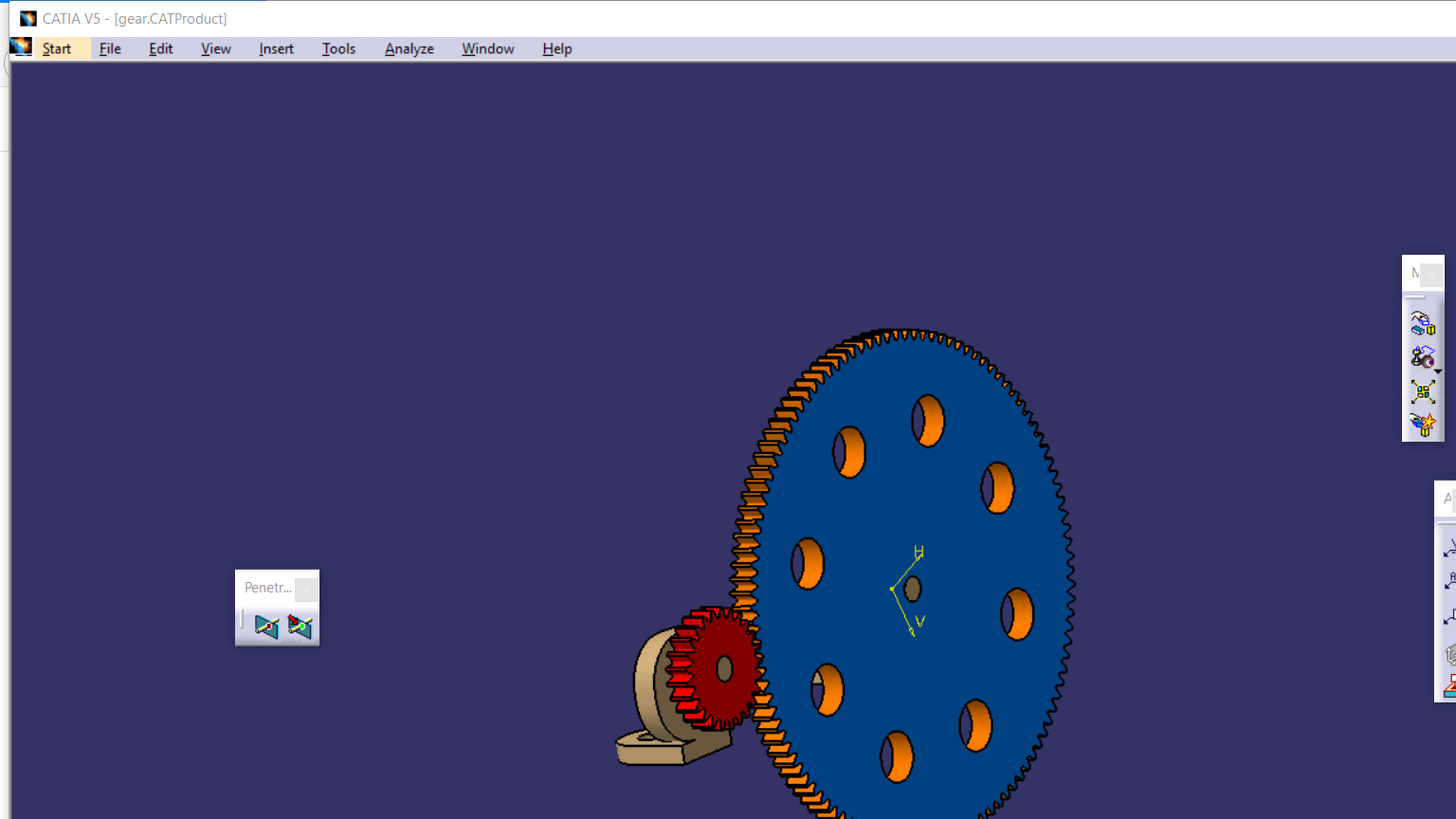Click the red and teal icon at A toolbar bottom
Viewport: 1456px width, 819px height.
click(1449, 686)
